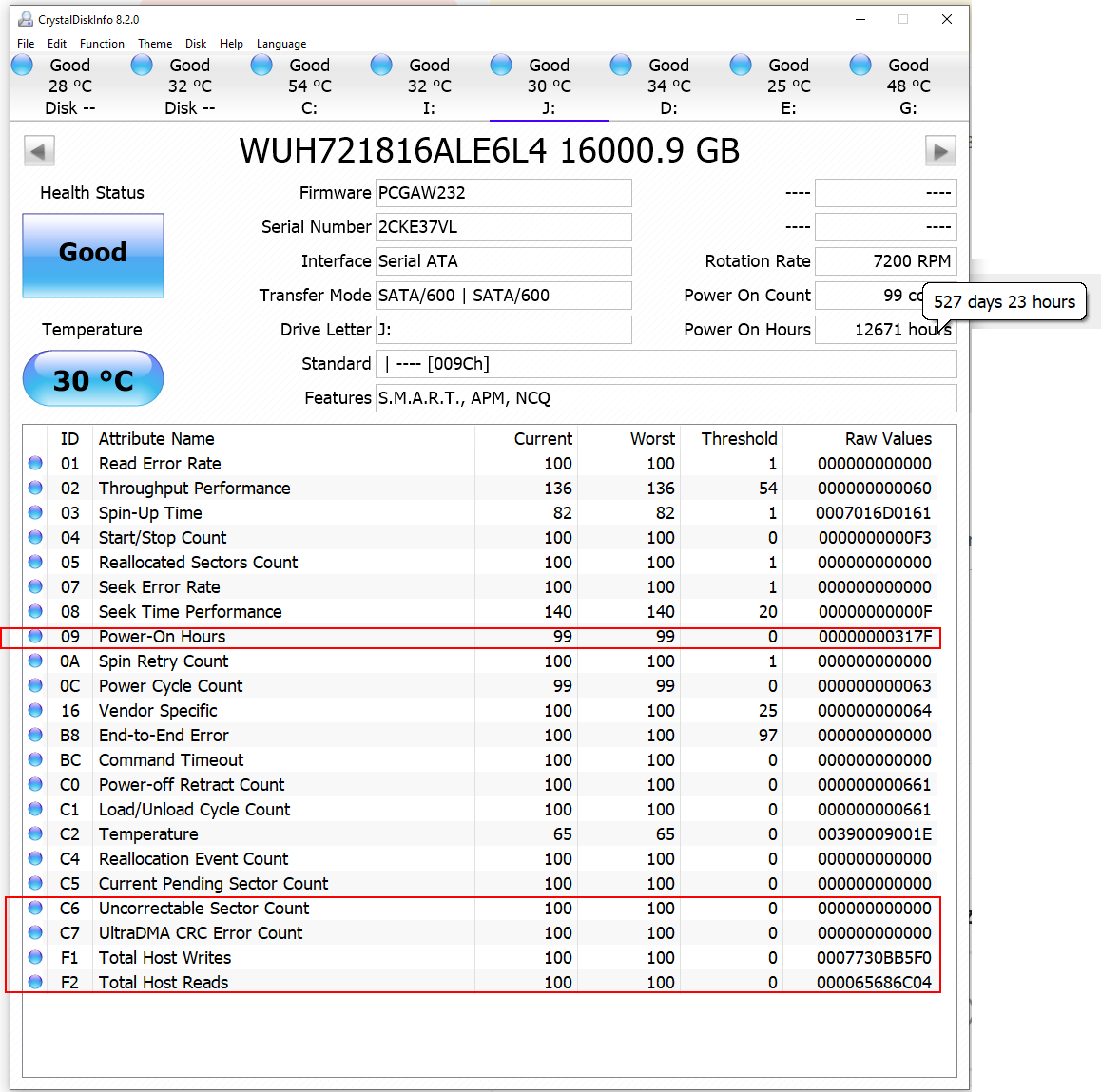Click the Firmware field PCGAW232

click(x=504, y=193)
